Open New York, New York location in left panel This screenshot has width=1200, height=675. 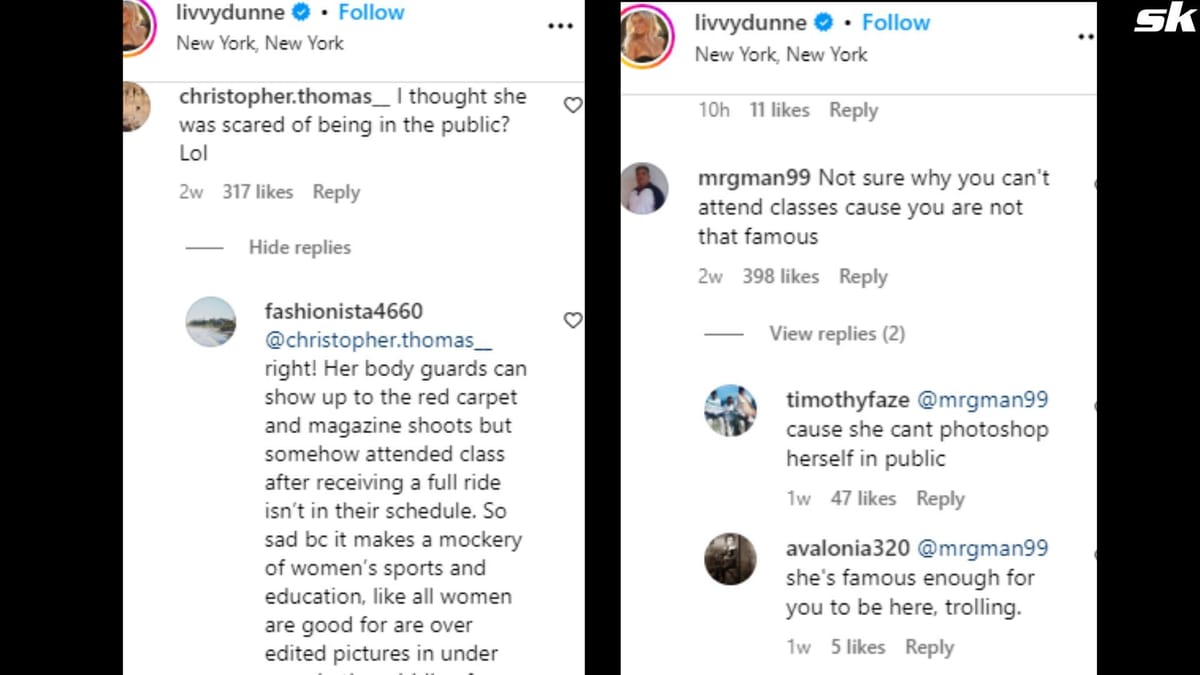[x=259, y=43]
